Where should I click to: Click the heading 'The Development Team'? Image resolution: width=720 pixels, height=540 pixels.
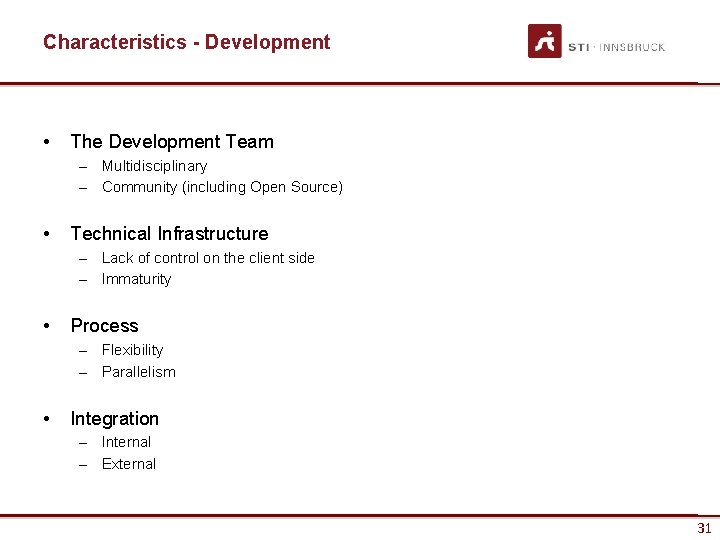(x=172, y=141)
